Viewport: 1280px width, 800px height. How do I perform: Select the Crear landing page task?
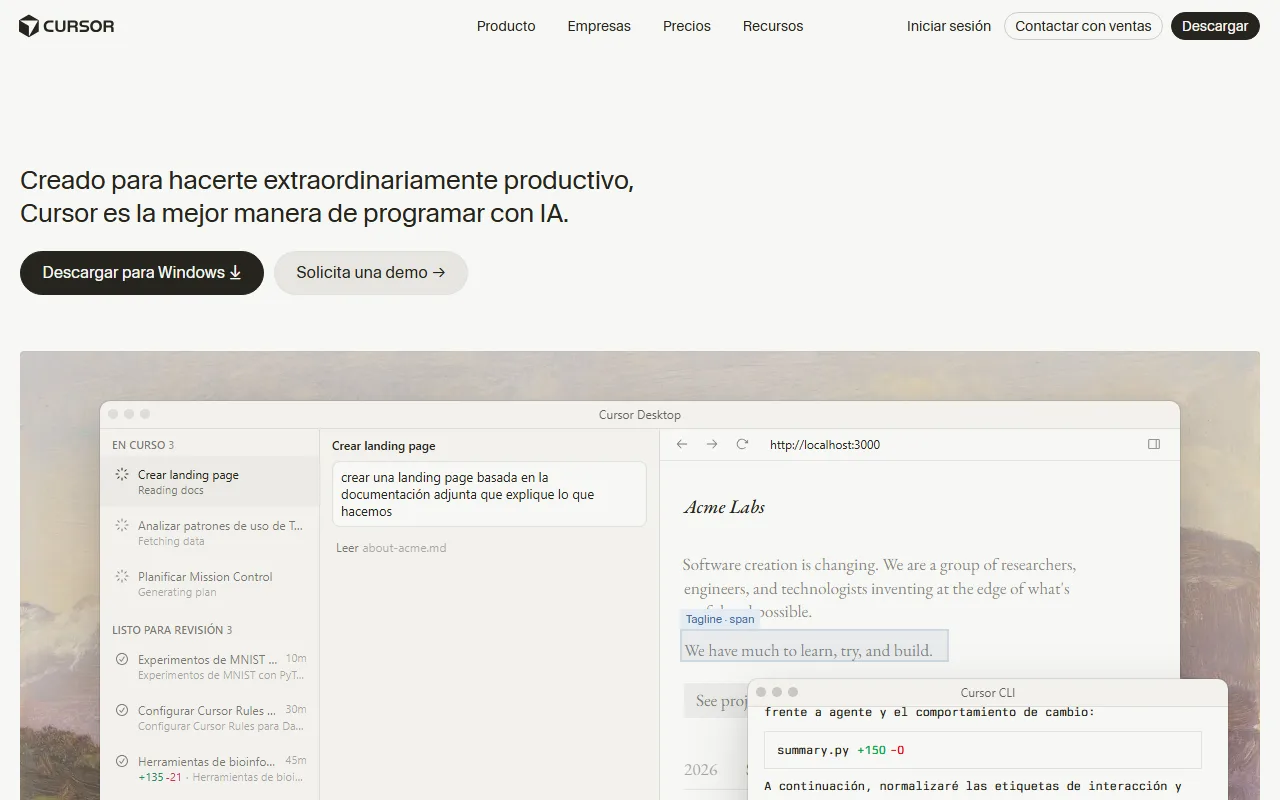tap(210, 482)
